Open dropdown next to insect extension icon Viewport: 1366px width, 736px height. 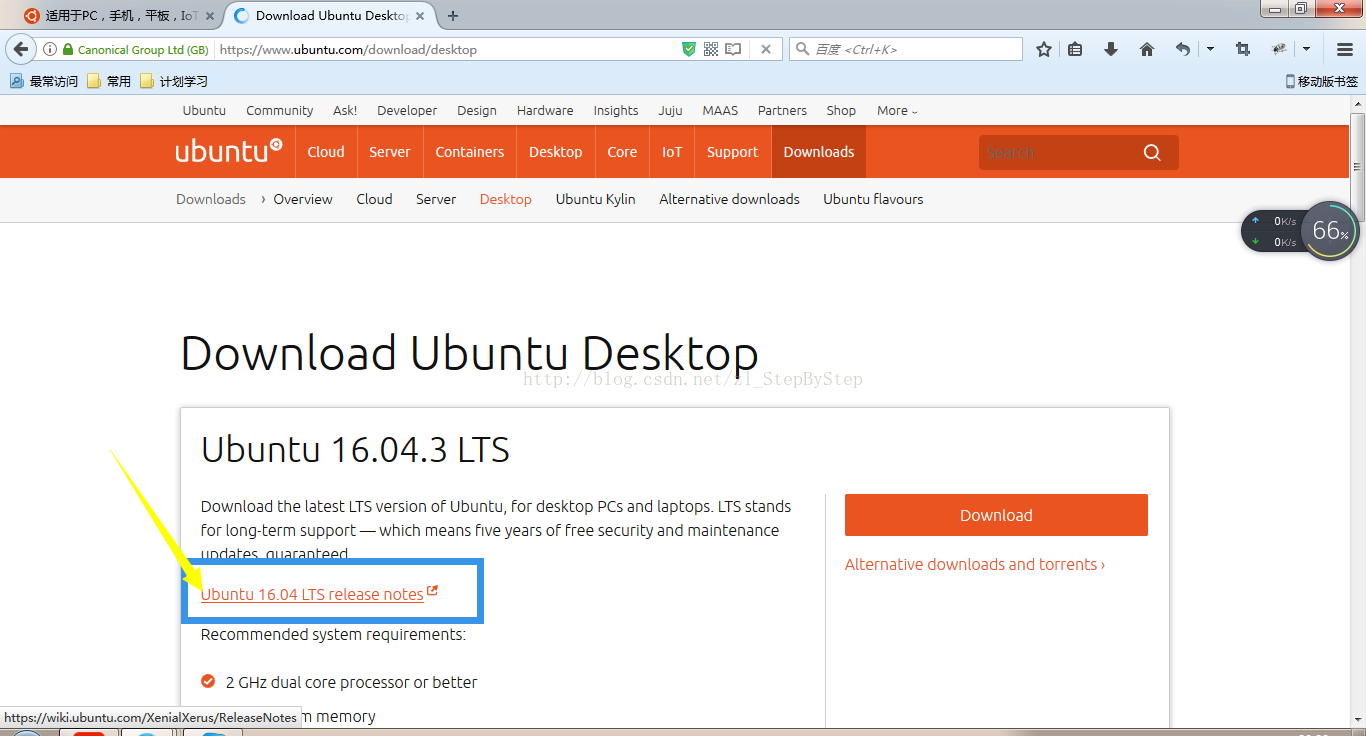click(1306, 49)
